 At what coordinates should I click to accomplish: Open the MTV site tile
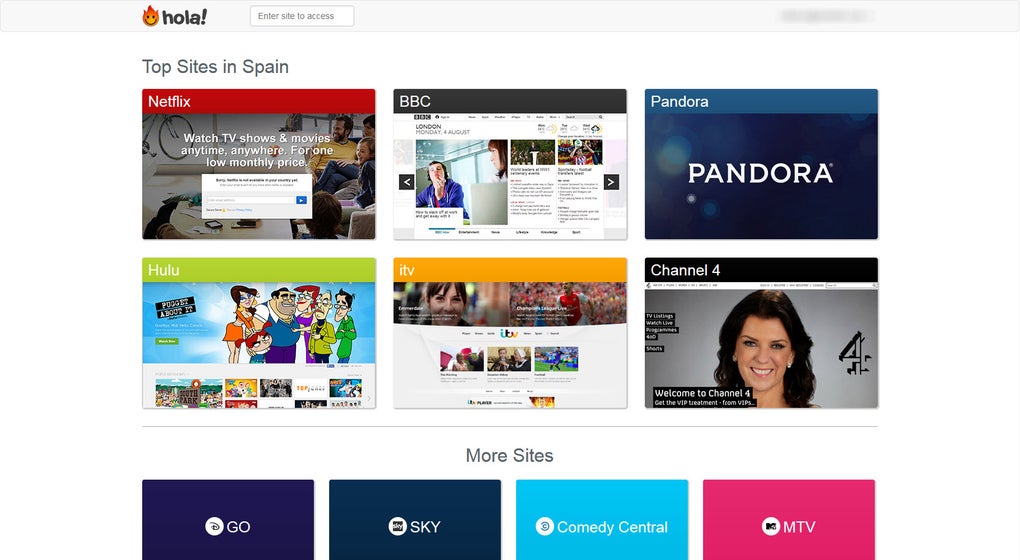pyautogui.click(x=789, y=520)
